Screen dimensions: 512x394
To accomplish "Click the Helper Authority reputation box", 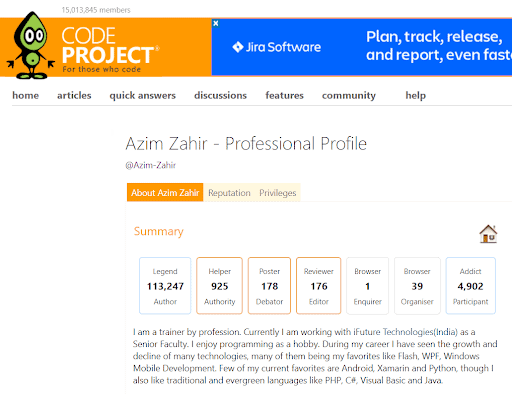I will 219,286.
